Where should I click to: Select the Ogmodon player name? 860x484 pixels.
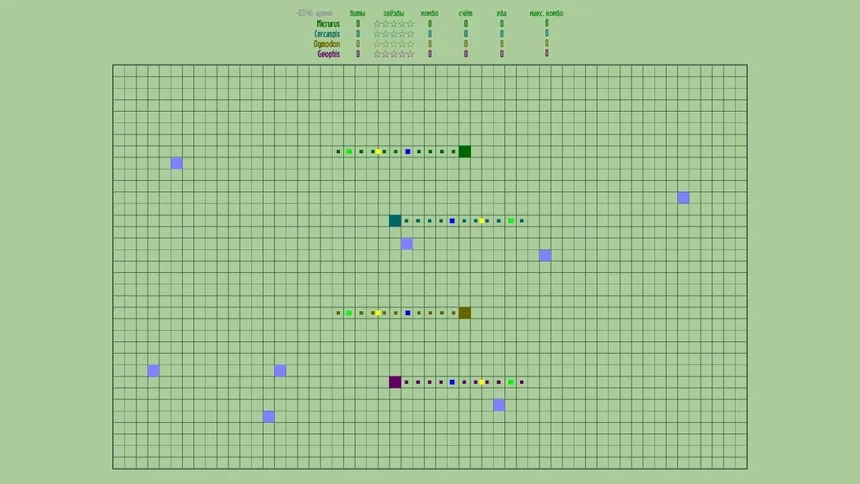pyautogui.click(x=326, y=44)
